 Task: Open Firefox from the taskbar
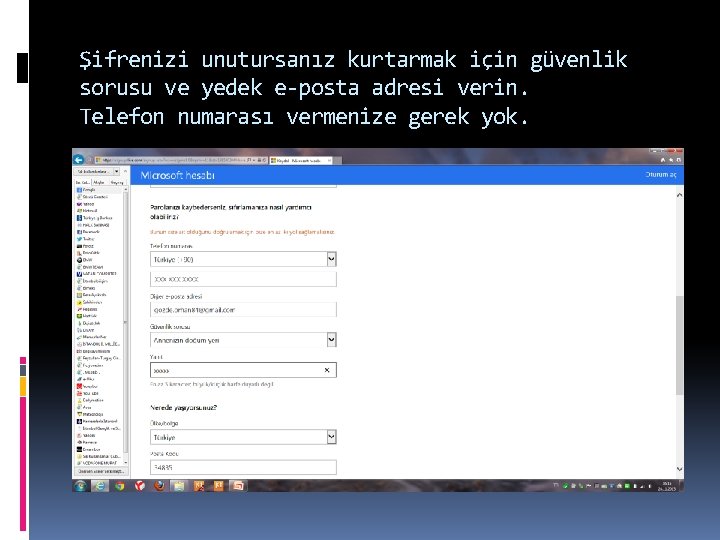click(x=159, y=486)
